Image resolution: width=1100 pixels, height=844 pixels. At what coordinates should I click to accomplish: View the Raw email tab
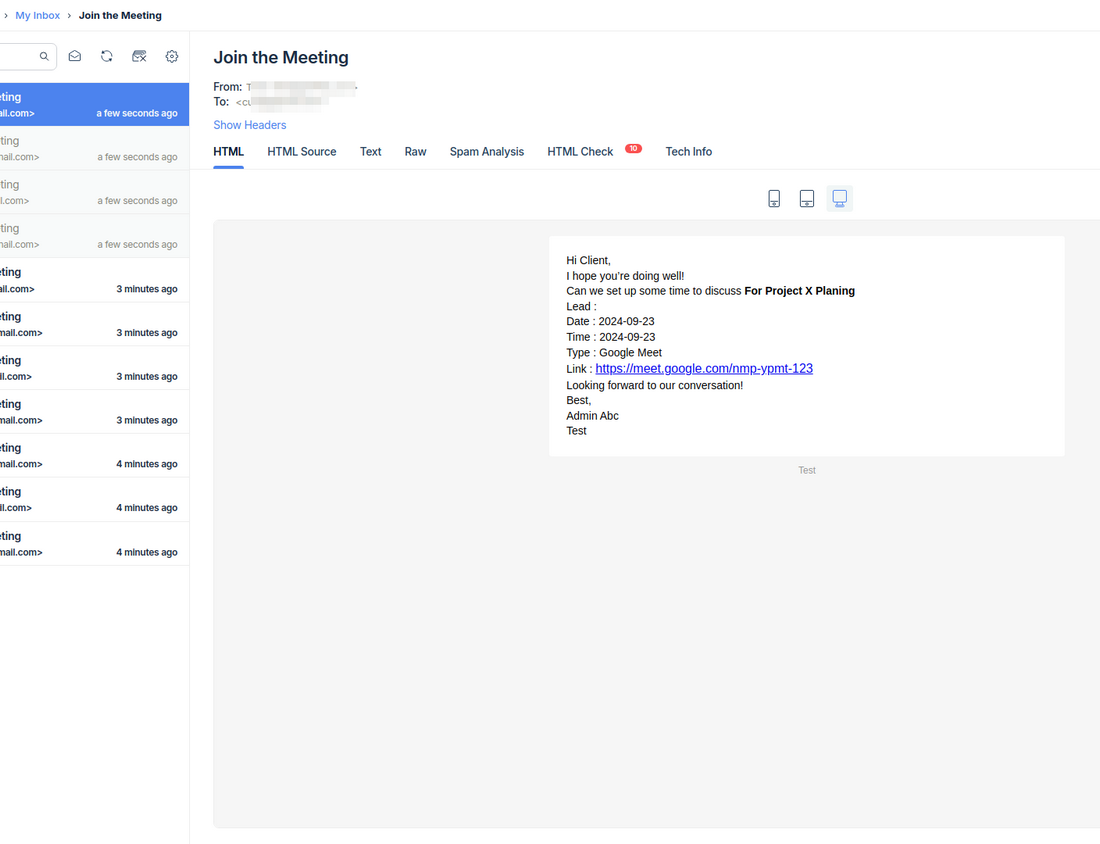click(415, 151)
